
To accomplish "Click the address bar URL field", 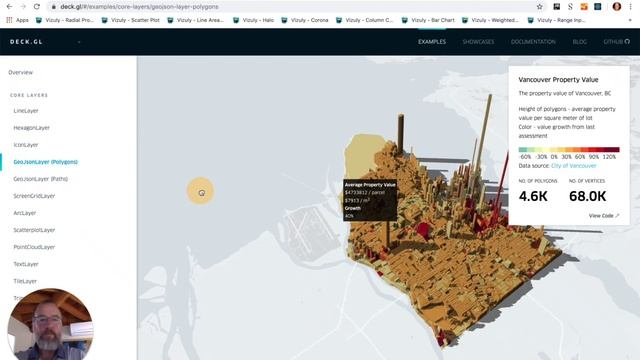I will tap(294, 7).
